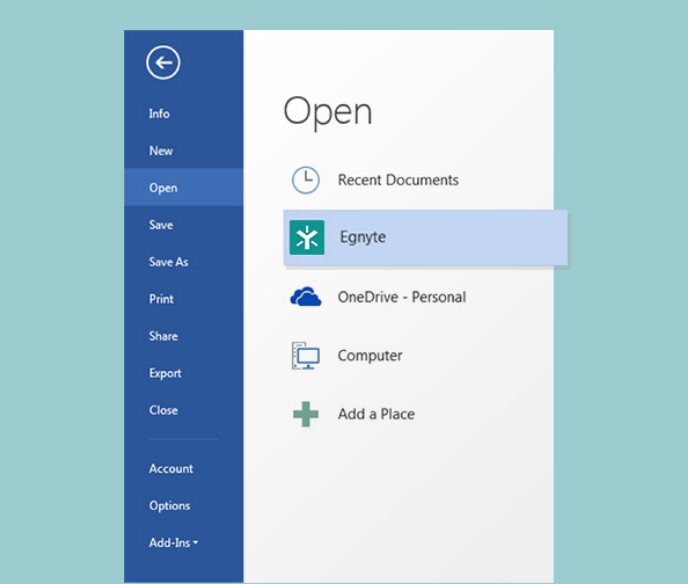
Task: Click the blue OneDrive cloud icon
Action: tap(305, 297)
